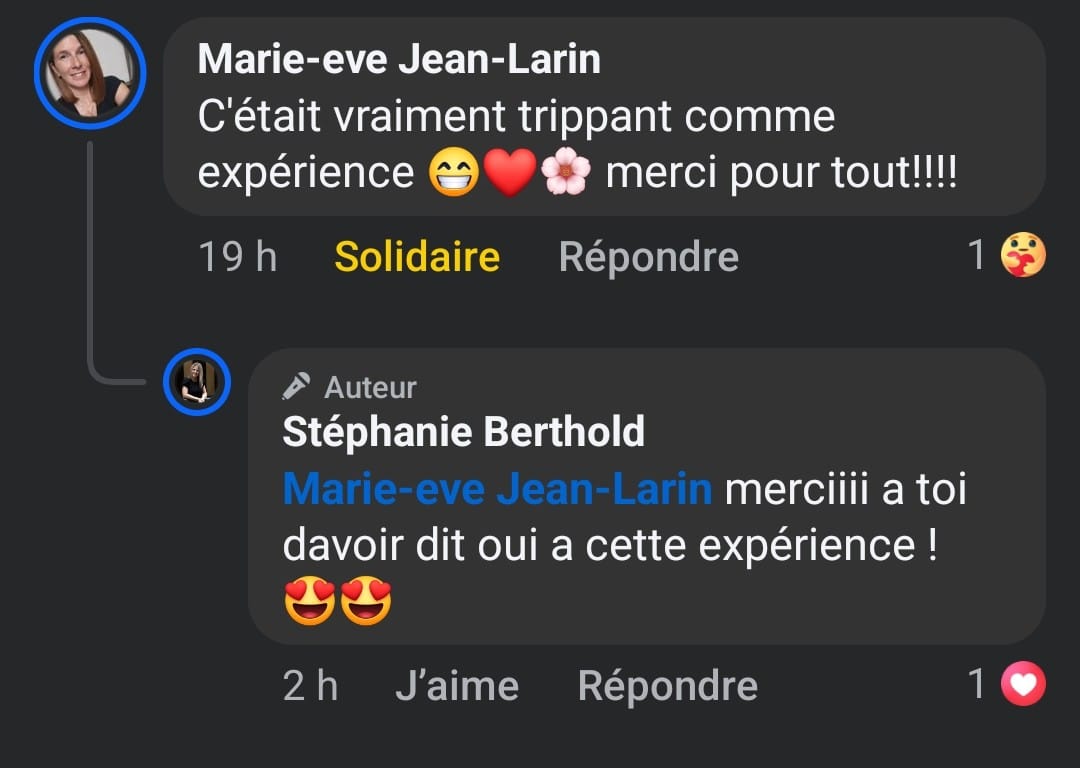
Task: Click the red heart emoji in comment
Action: coord(510,173)
